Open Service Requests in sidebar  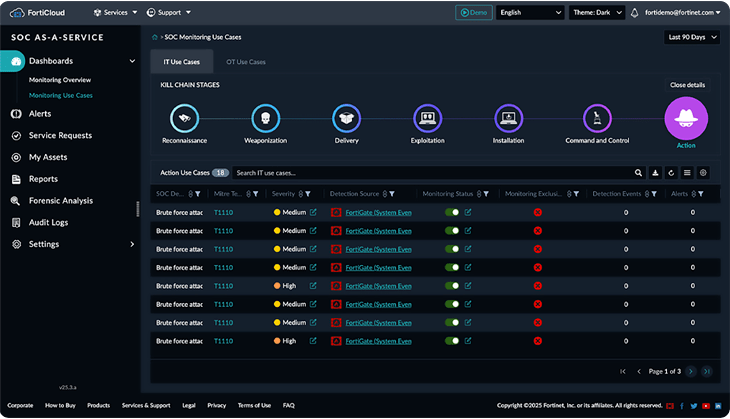point(61,135)
